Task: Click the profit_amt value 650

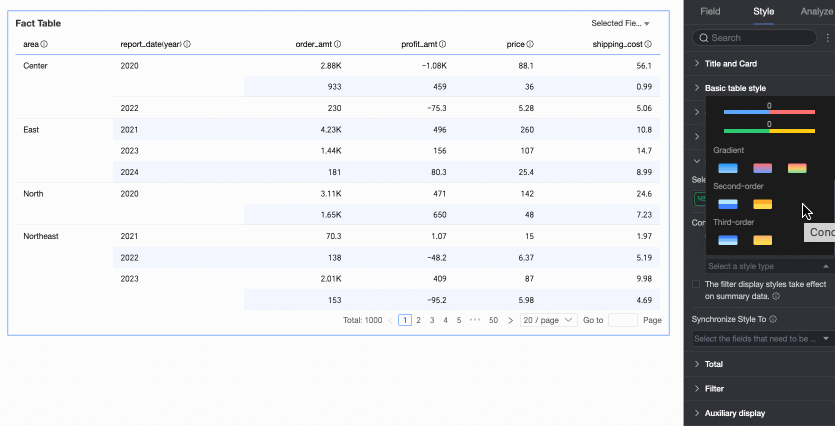Action: coord(440,215)
